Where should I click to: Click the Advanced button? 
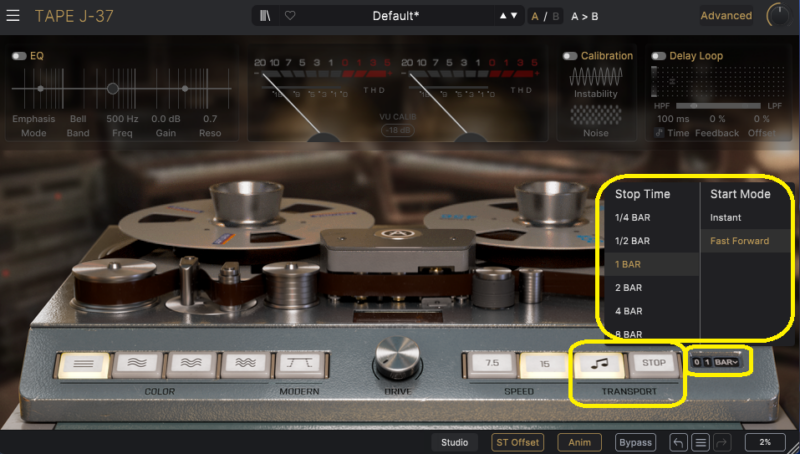[726, 16]
